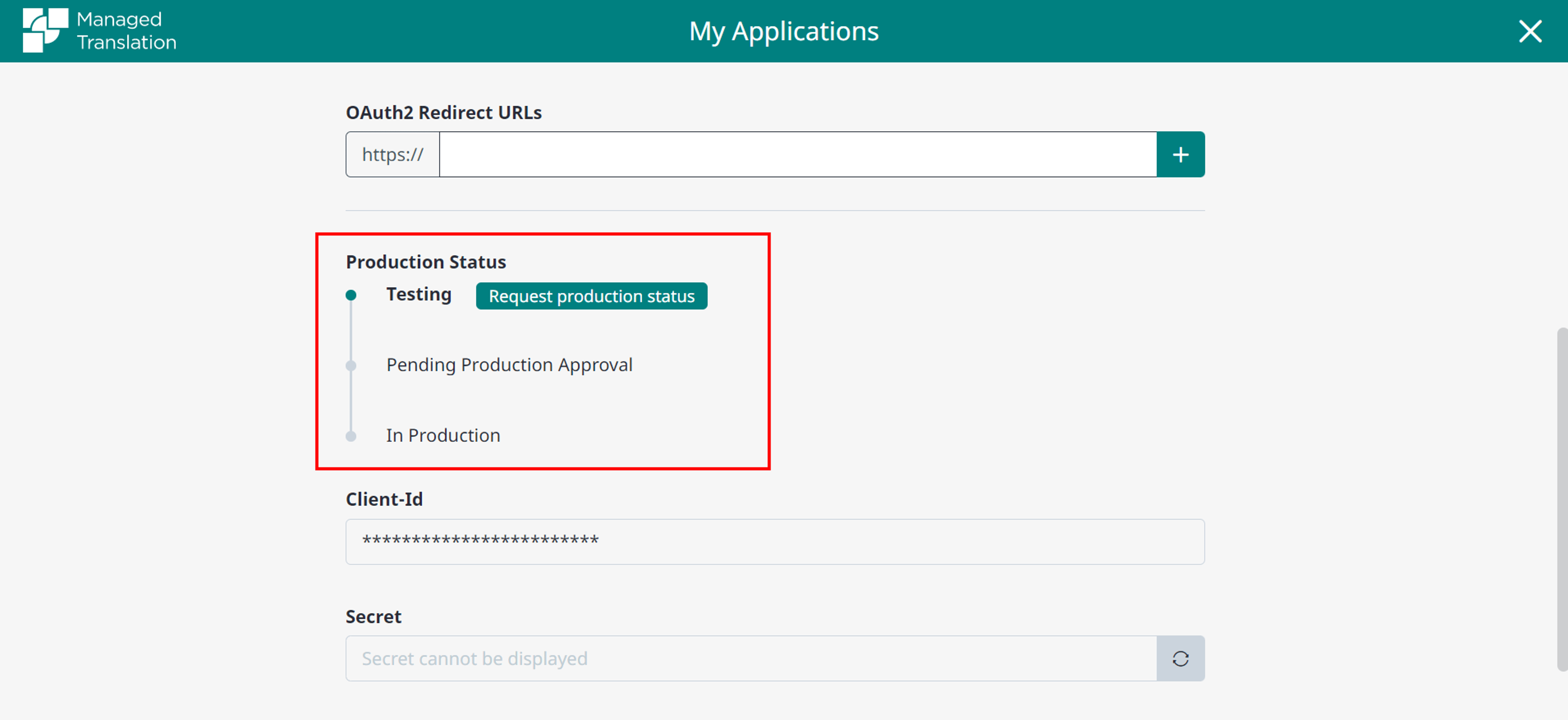Click the Client-Id masked field

(x=775, y=542)
